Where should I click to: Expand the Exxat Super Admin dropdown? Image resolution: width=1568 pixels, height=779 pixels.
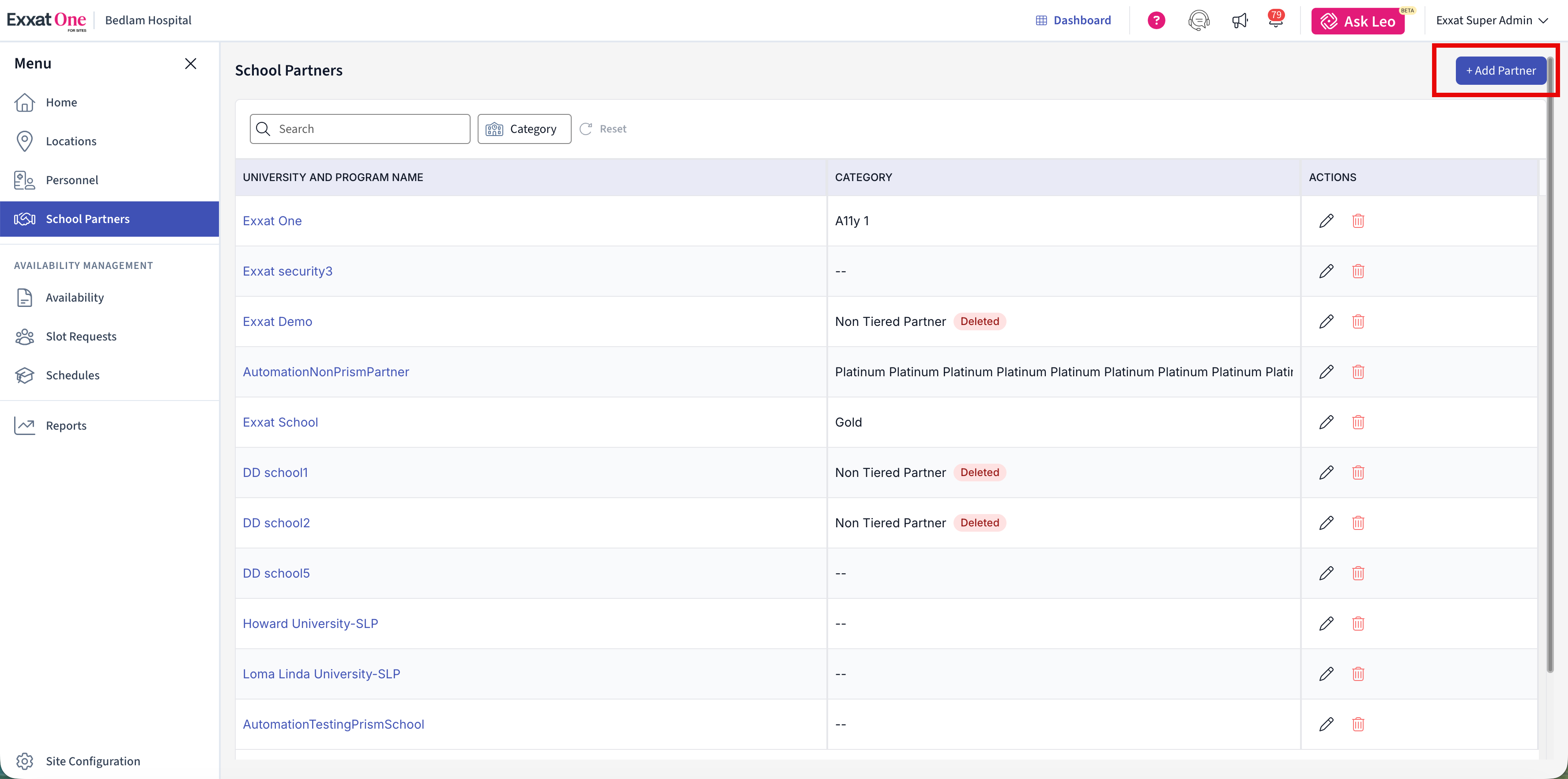(x=1491, y=21)
